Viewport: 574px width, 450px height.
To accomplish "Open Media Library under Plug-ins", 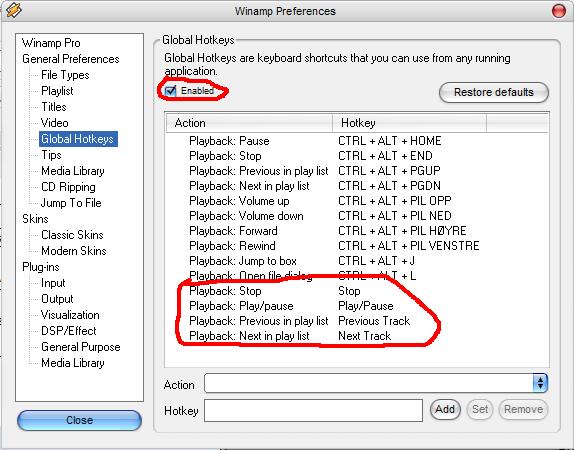I will pos(72,363).
